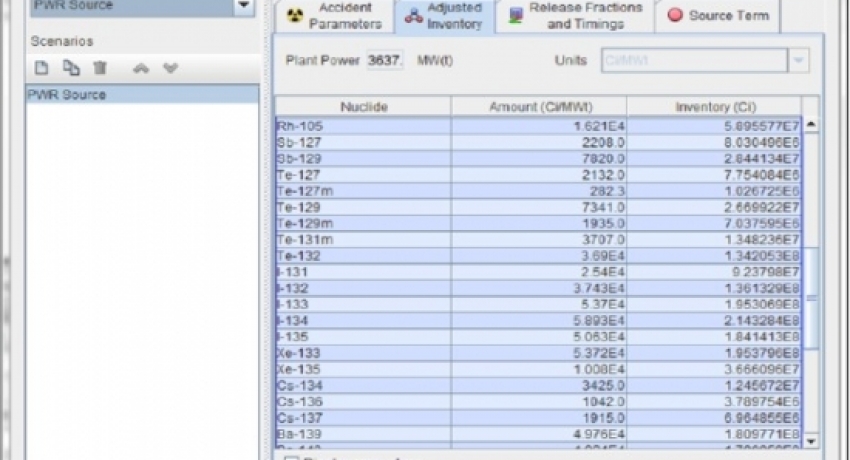The image size is (850, 460).
Task: Move scenario up with the up arrow icon
Action: [x=141, y=68]
